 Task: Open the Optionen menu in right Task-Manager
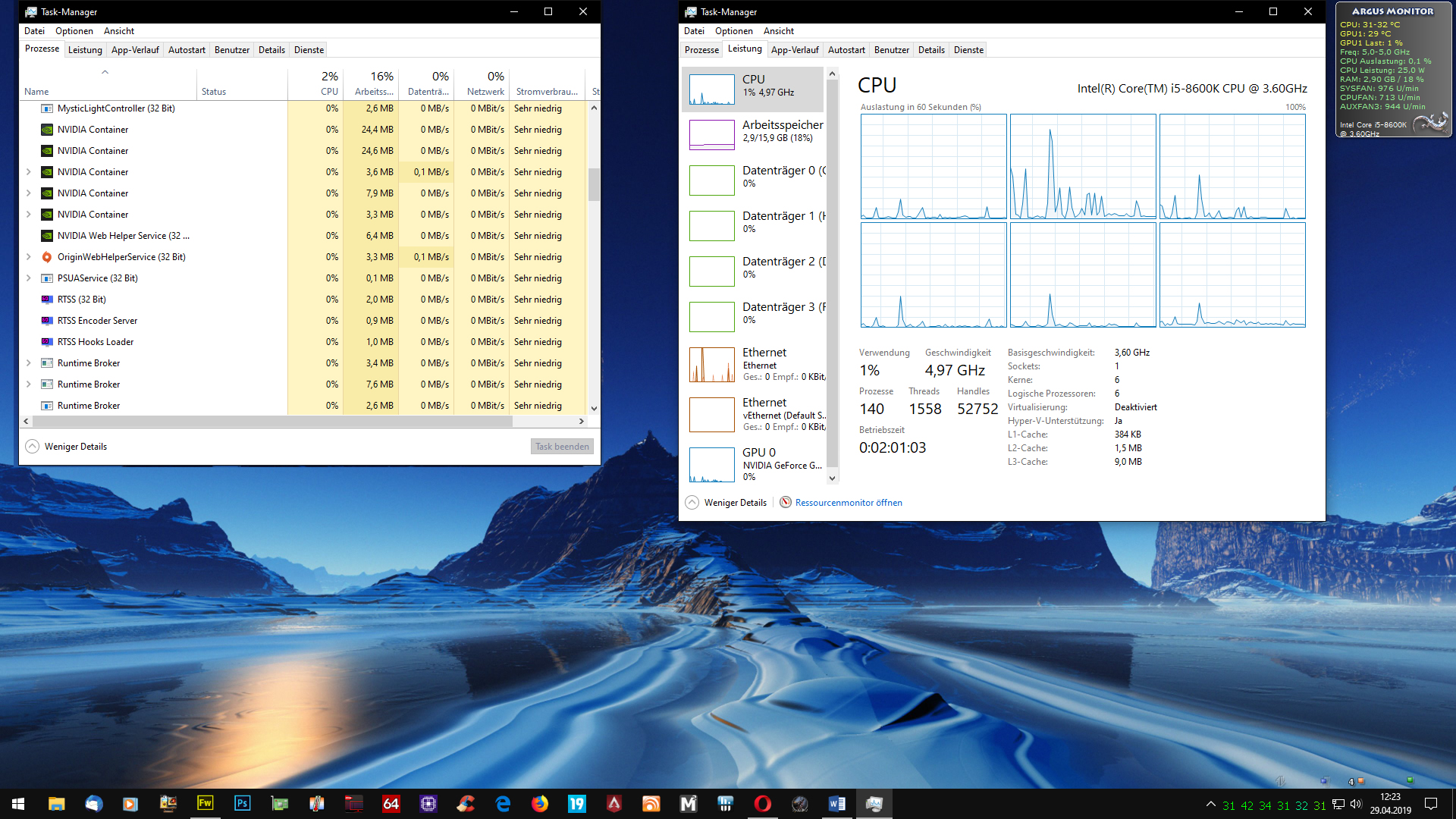tap(733, 31)
